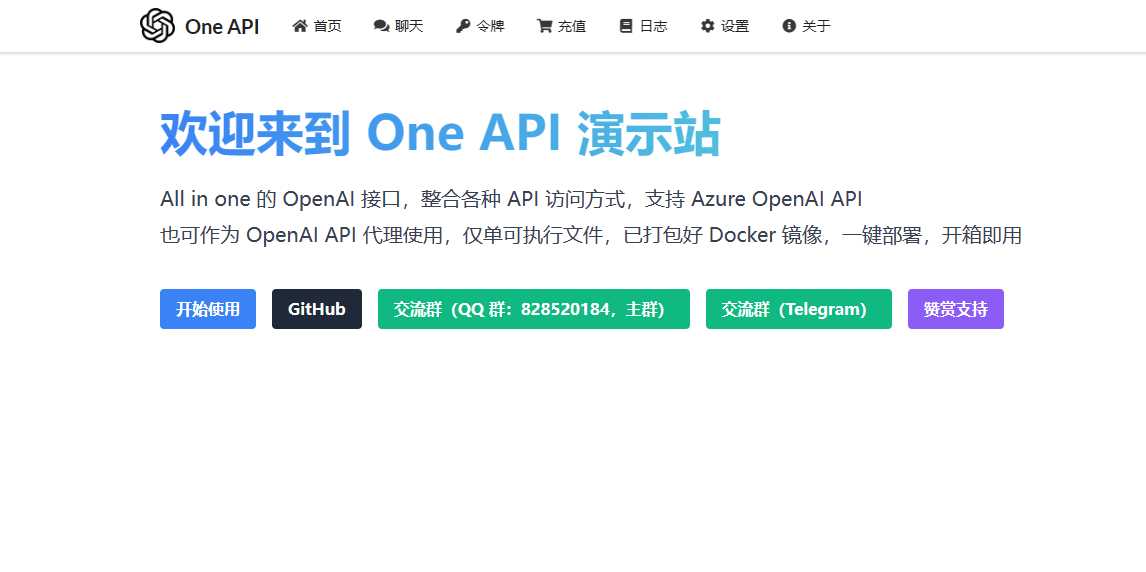Click the blue 开始使用 button
Screen dimensions: 1146x572
208,309
